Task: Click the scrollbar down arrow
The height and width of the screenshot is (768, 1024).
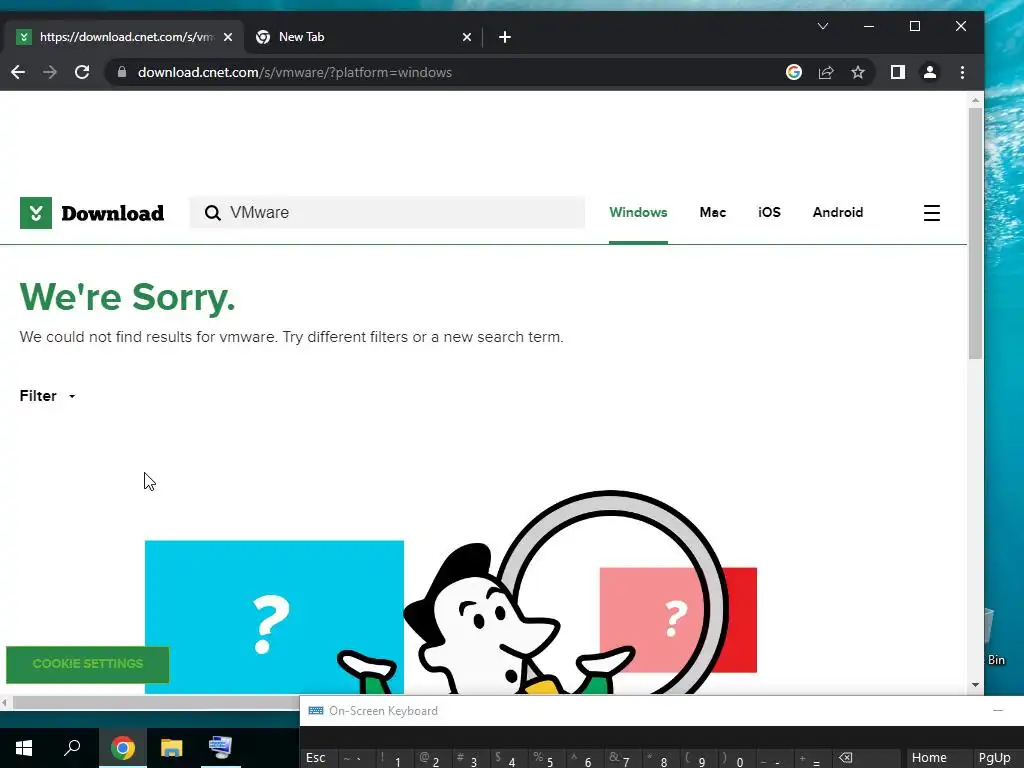Action: pyautogui.click(x=975, y=685)
